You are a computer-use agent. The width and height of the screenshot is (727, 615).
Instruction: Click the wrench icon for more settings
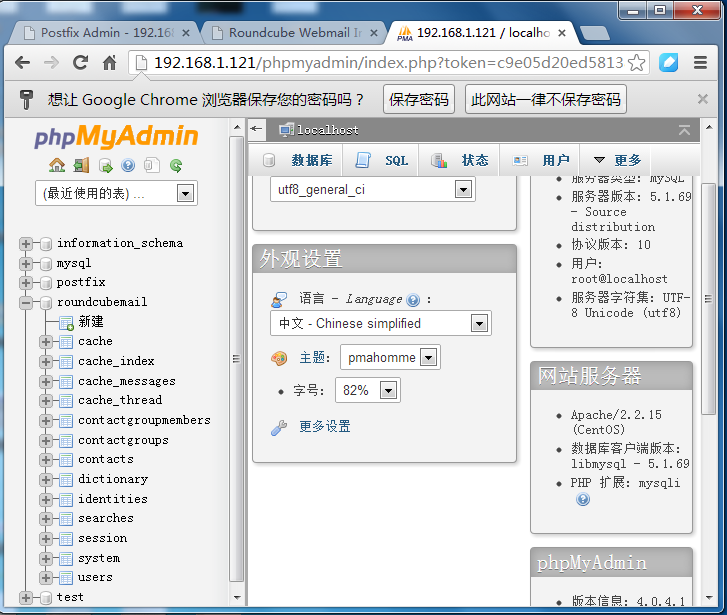click(x=279, y=427)
